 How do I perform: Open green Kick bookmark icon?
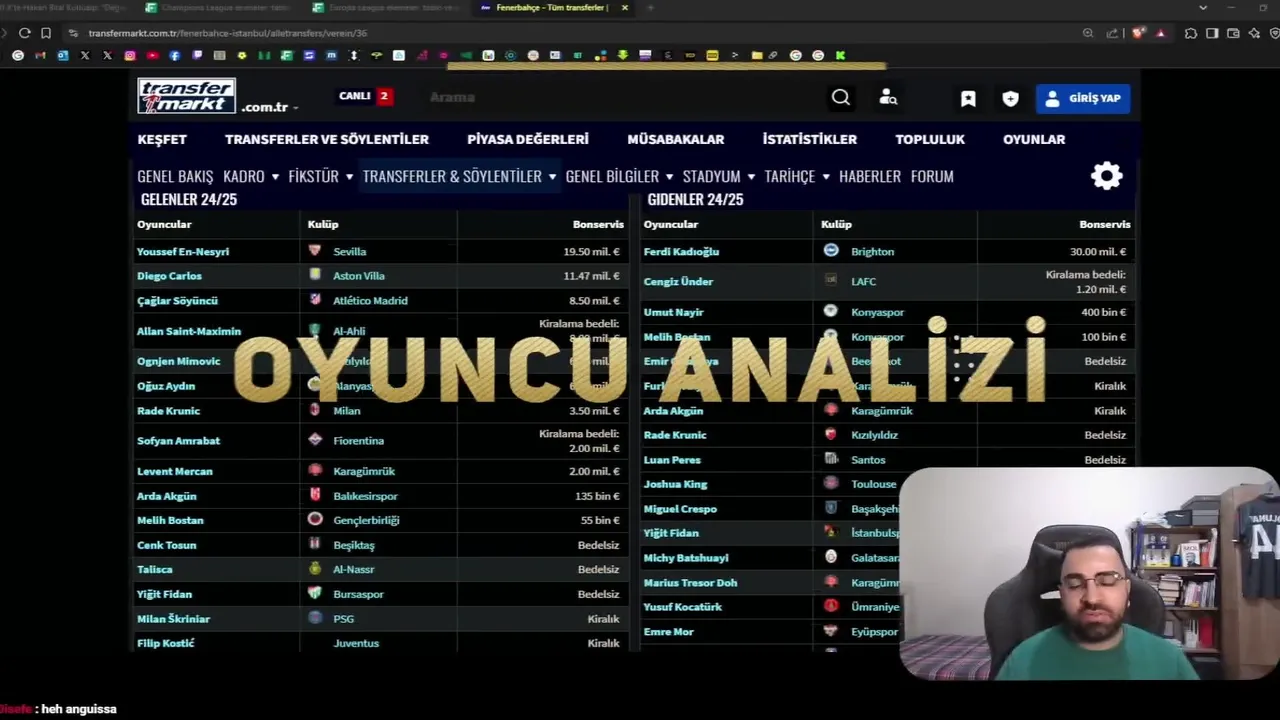click(x=840, y=56)
